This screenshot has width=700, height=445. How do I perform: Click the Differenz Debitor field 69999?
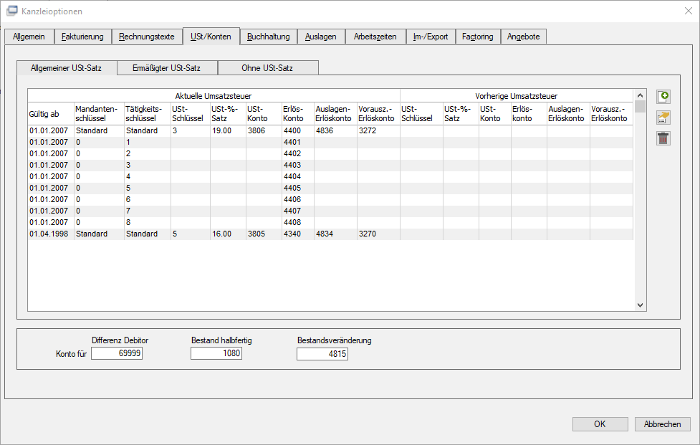tap(117, 354)
